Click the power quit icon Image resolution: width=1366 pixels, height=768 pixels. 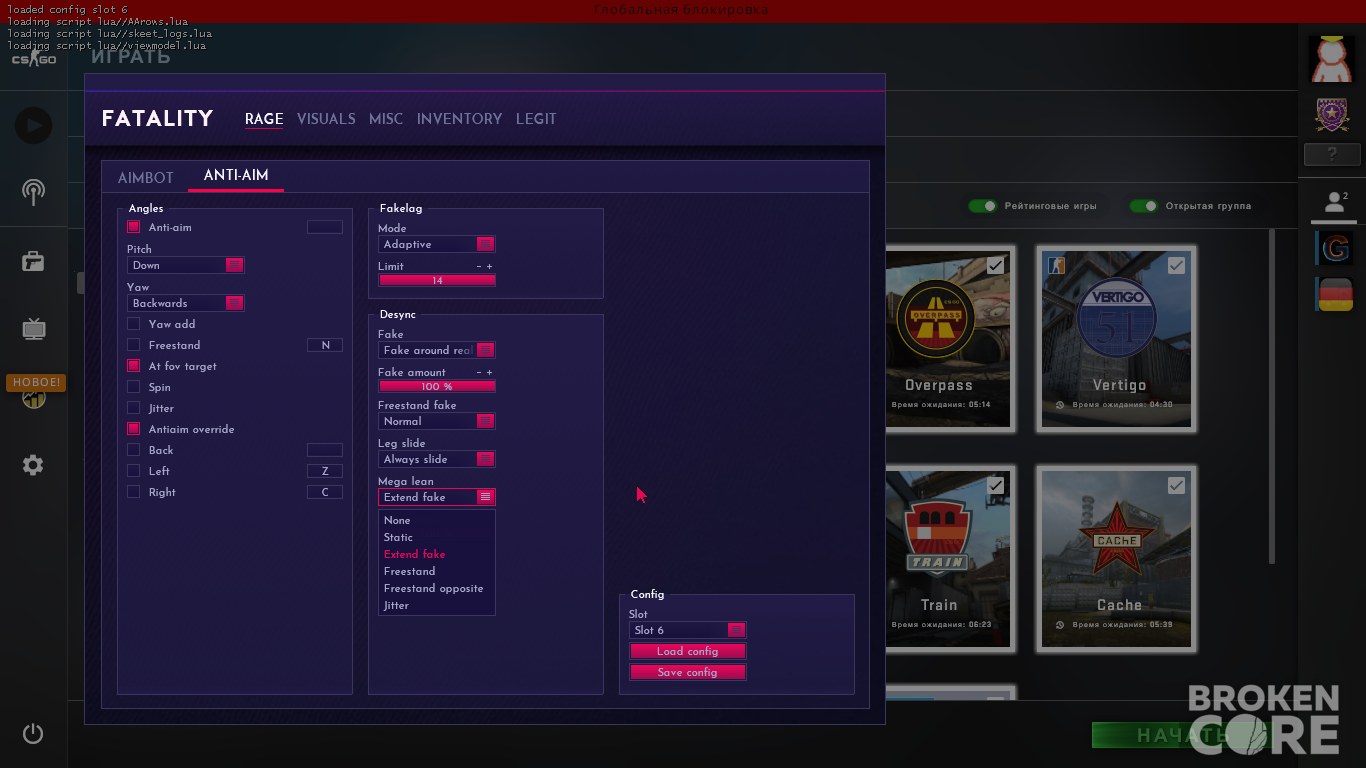click(33, 733)
